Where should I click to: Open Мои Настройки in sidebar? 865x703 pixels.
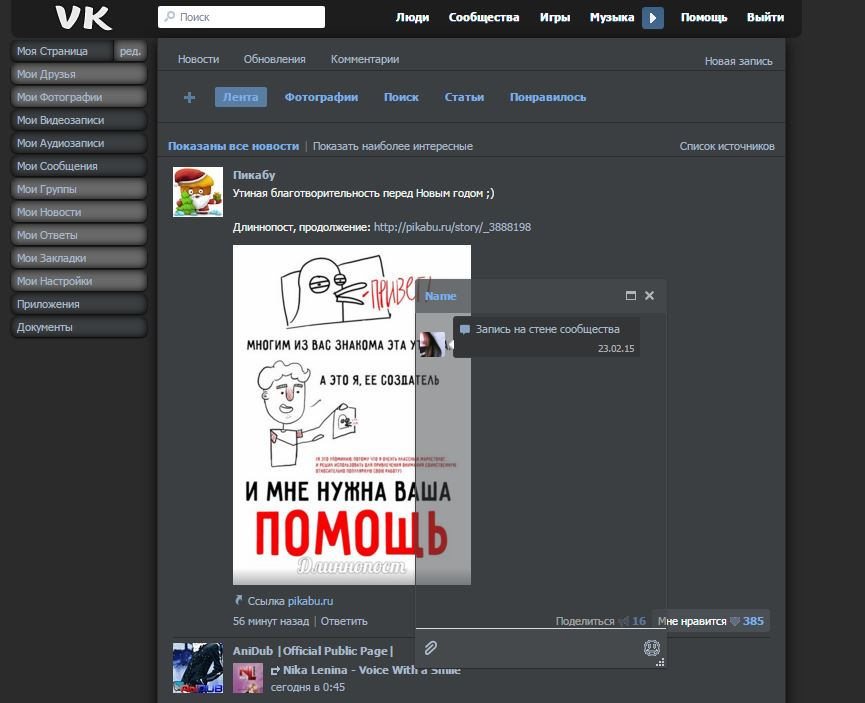pos(79,281)
